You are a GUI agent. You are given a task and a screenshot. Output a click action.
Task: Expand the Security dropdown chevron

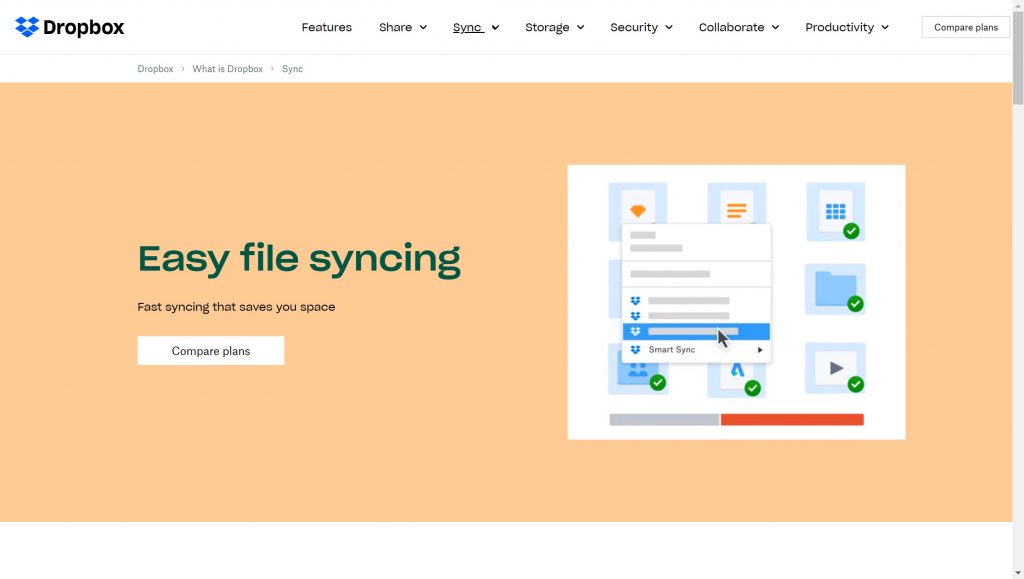coord(669,27)
